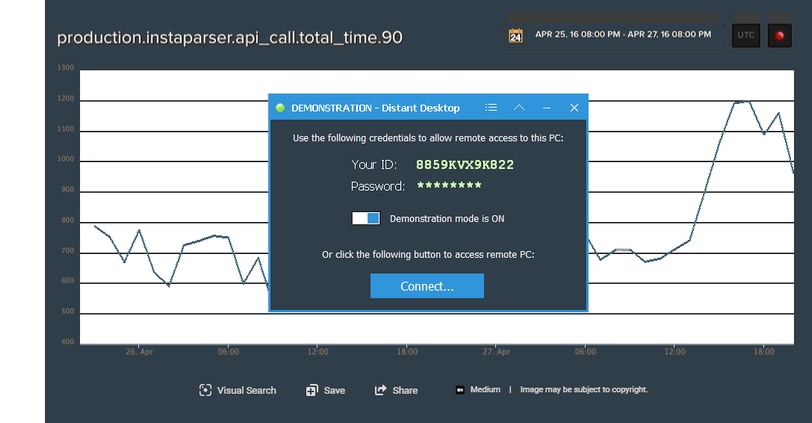Viewport: 812px width, 423px height.
Task: Click the red record indicator button
Action: click(x=779, y=36)
